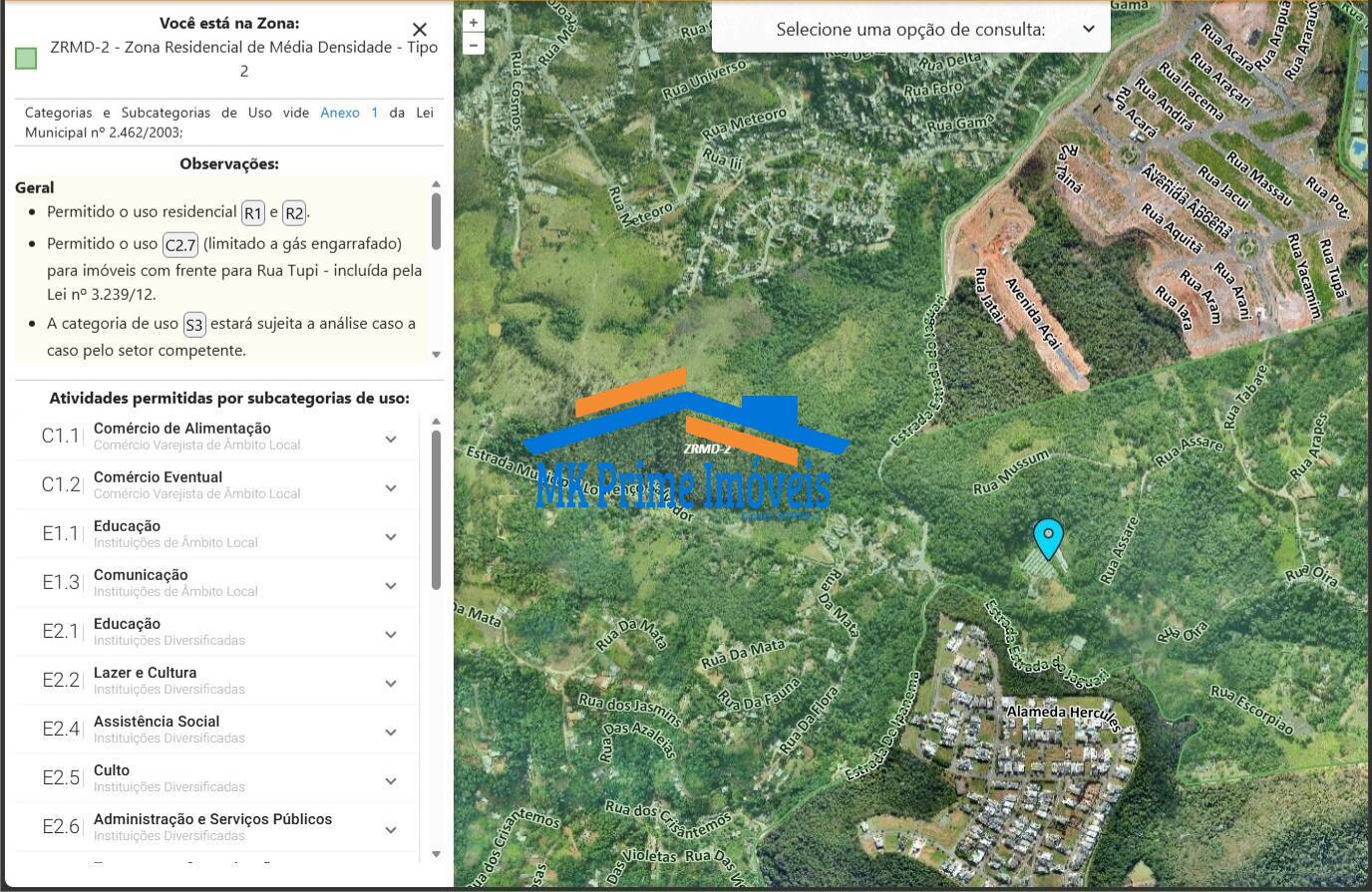Expand E2.1 Educação row
1372x892 pixels.
[x=217, y=632]
